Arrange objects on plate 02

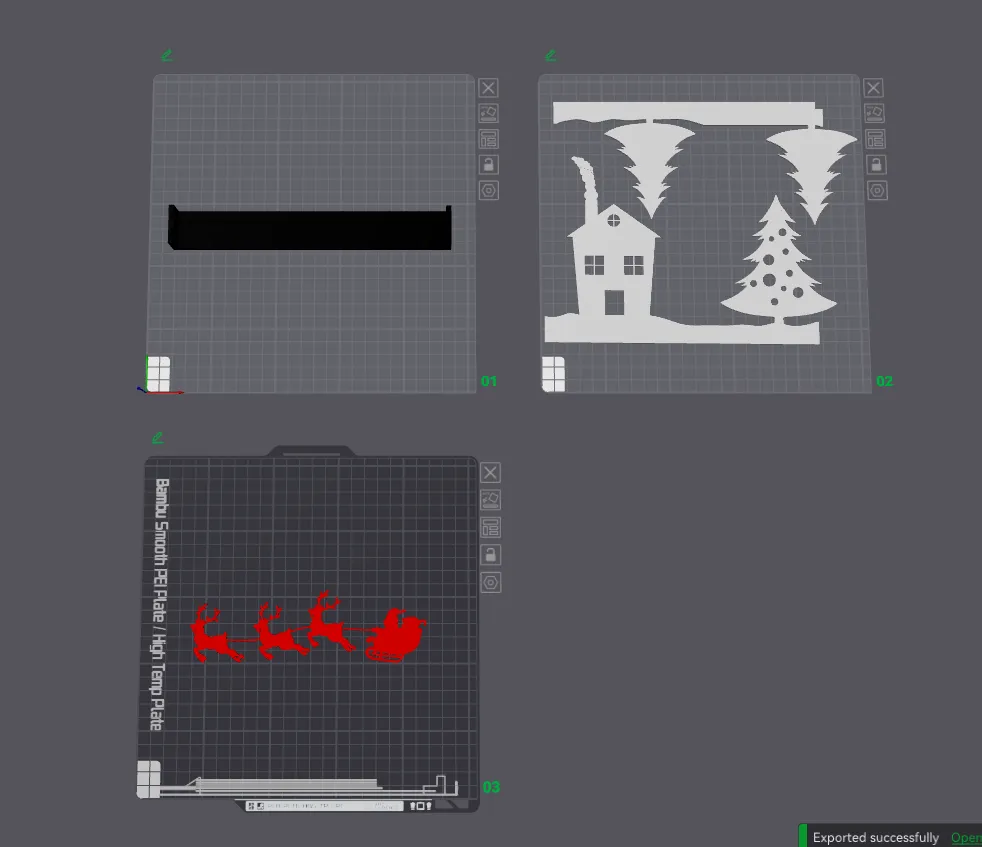tap(876, 139)
